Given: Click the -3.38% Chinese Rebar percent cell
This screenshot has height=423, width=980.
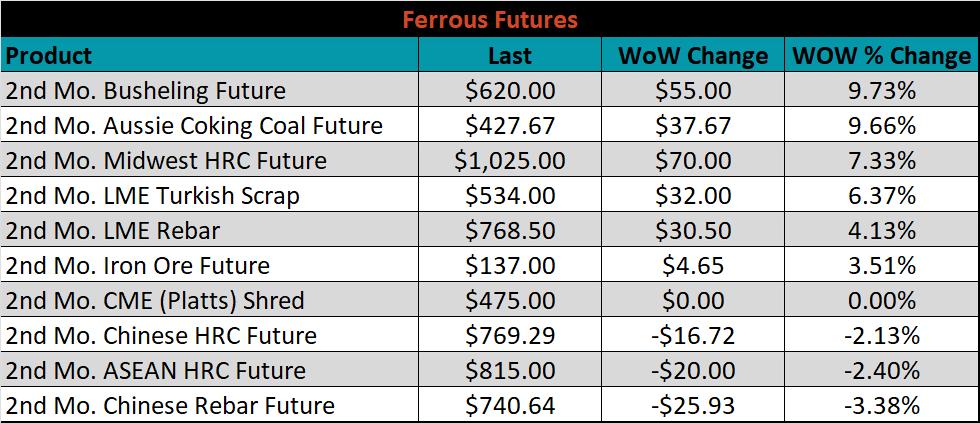Looking at the screenshot, I should click(882, 404).
